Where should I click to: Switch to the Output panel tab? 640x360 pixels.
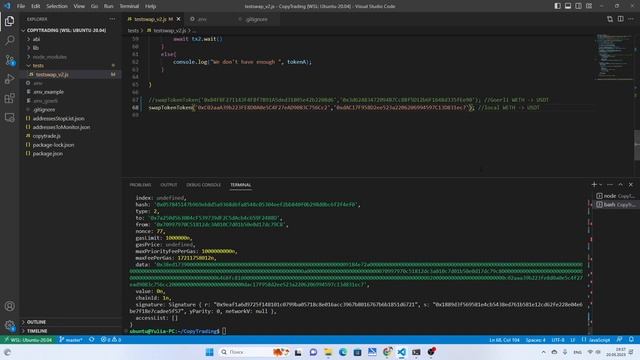click(x=169, y=185)
